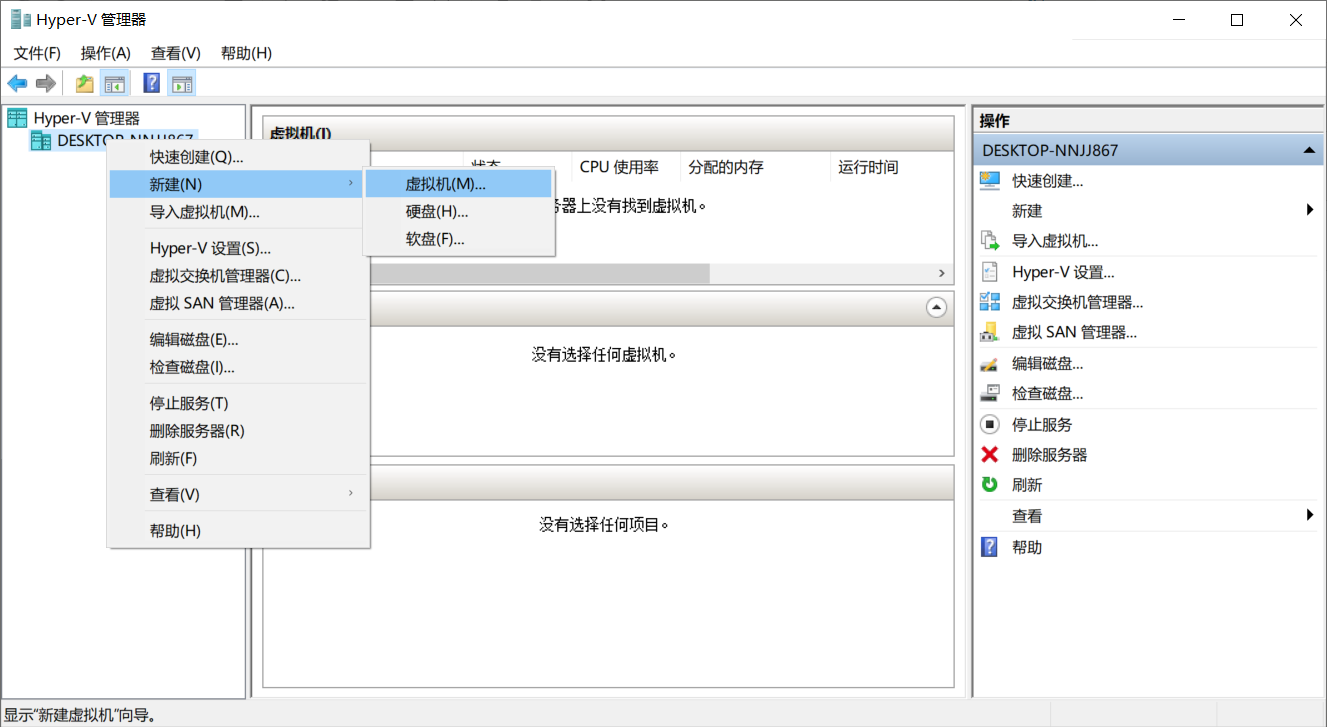Collapse the DESKTOP-NNJJ867 section in Actions pane
The height and width of the screenshot is (727, 1327).
tap(1308, 150)
